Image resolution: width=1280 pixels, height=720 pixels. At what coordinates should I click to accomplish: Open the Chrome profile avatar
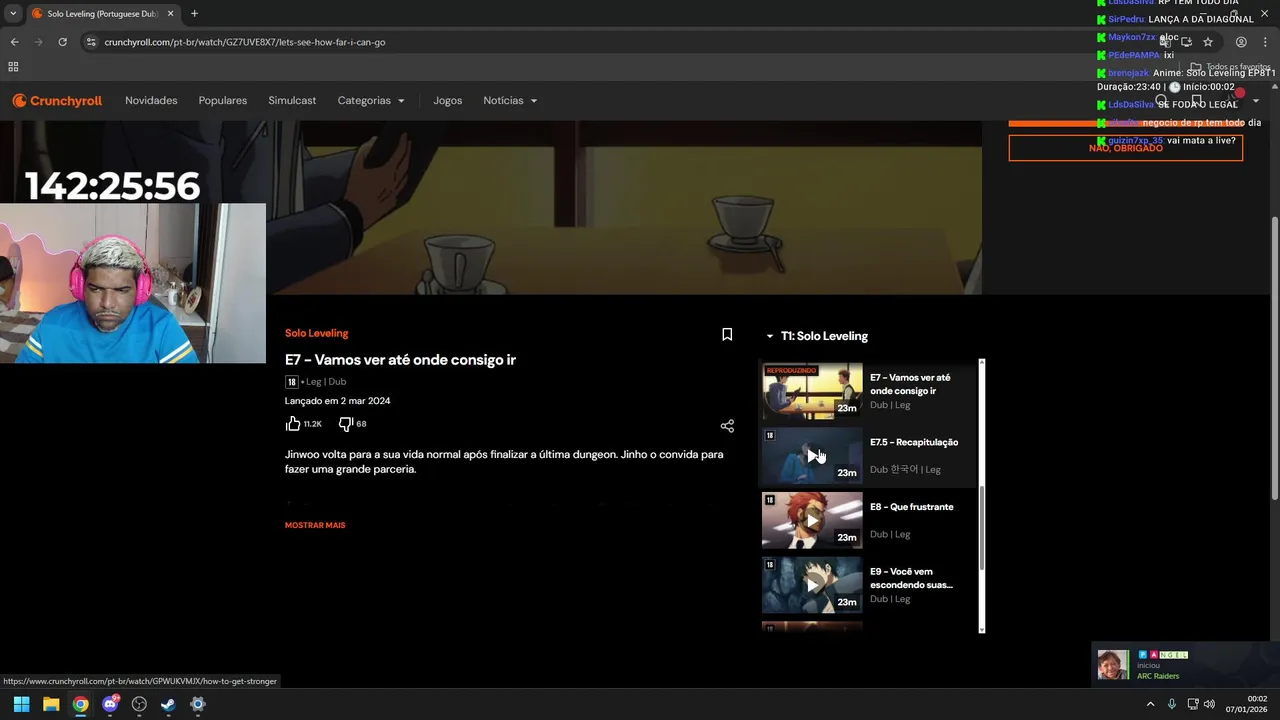click(x=1241, y=42)
